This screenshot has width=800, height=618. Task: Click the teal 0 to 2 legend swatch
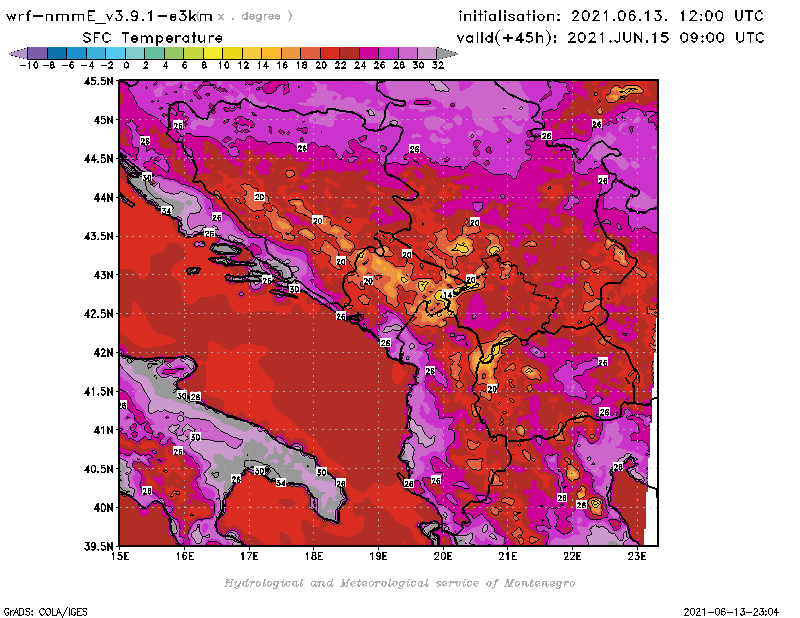point(135,53)
